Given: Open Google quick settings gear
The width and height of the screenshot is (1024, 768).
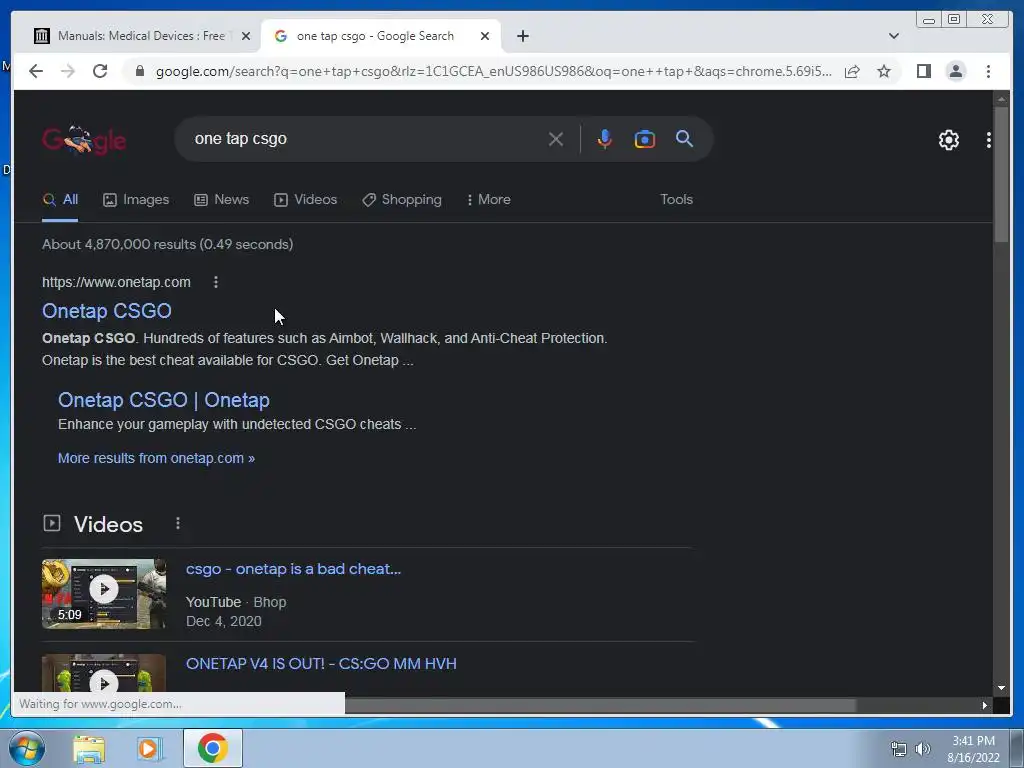Looking at the screenshot, I should pyautogui.click(x=948, y=140).
